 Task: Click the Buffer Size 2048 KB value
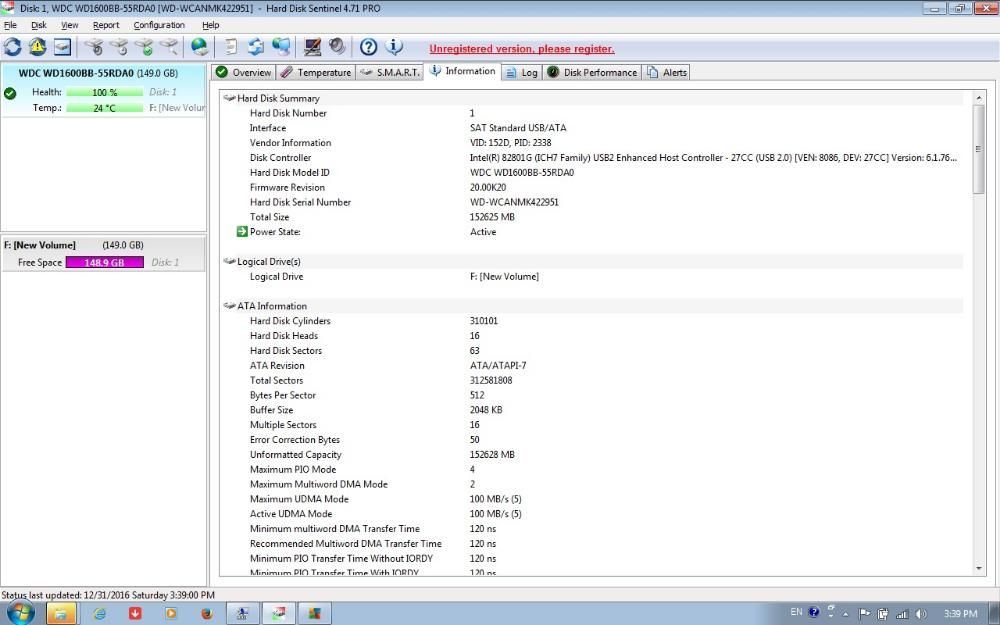pos(486,410)
